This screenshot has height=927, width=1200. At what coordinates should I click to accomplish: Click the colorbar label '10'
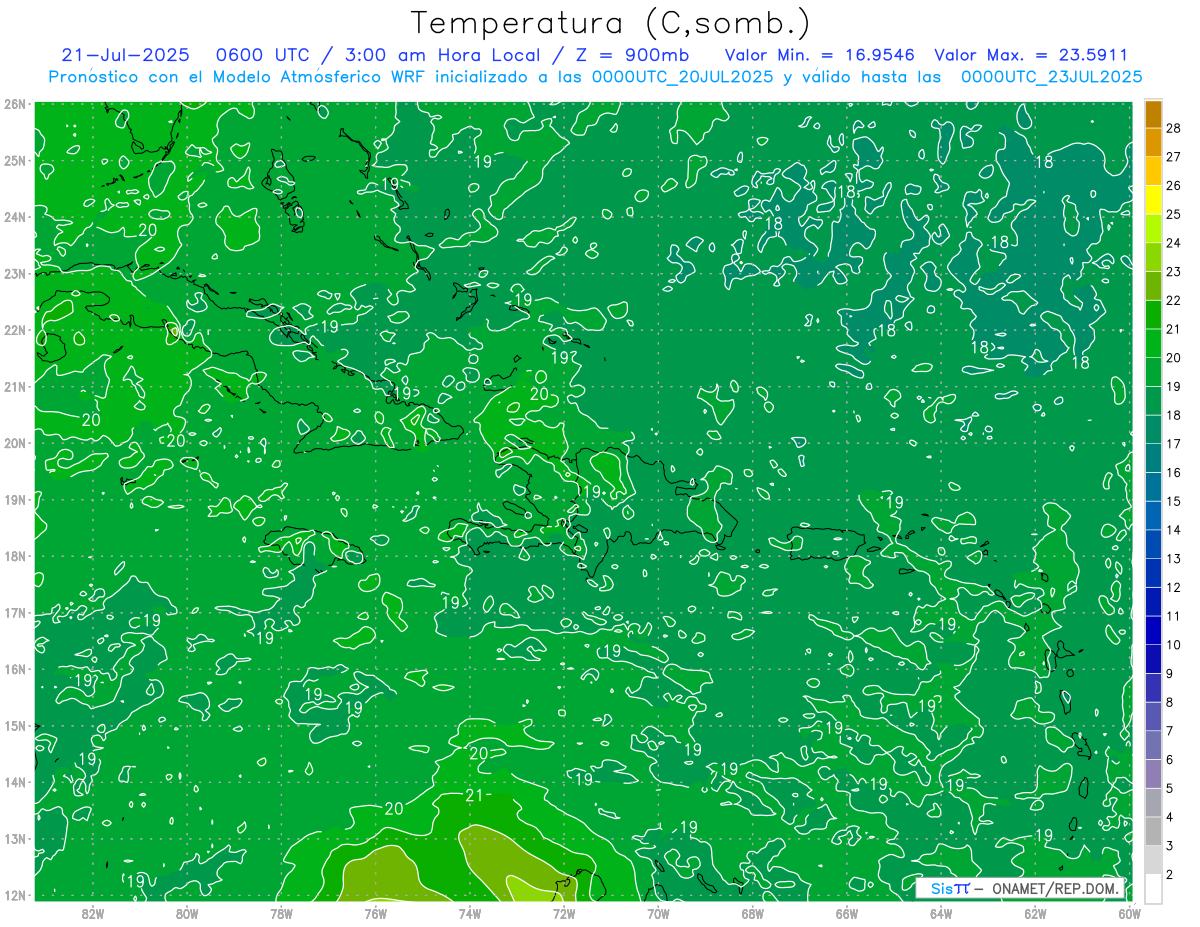tap(1174, 645)
